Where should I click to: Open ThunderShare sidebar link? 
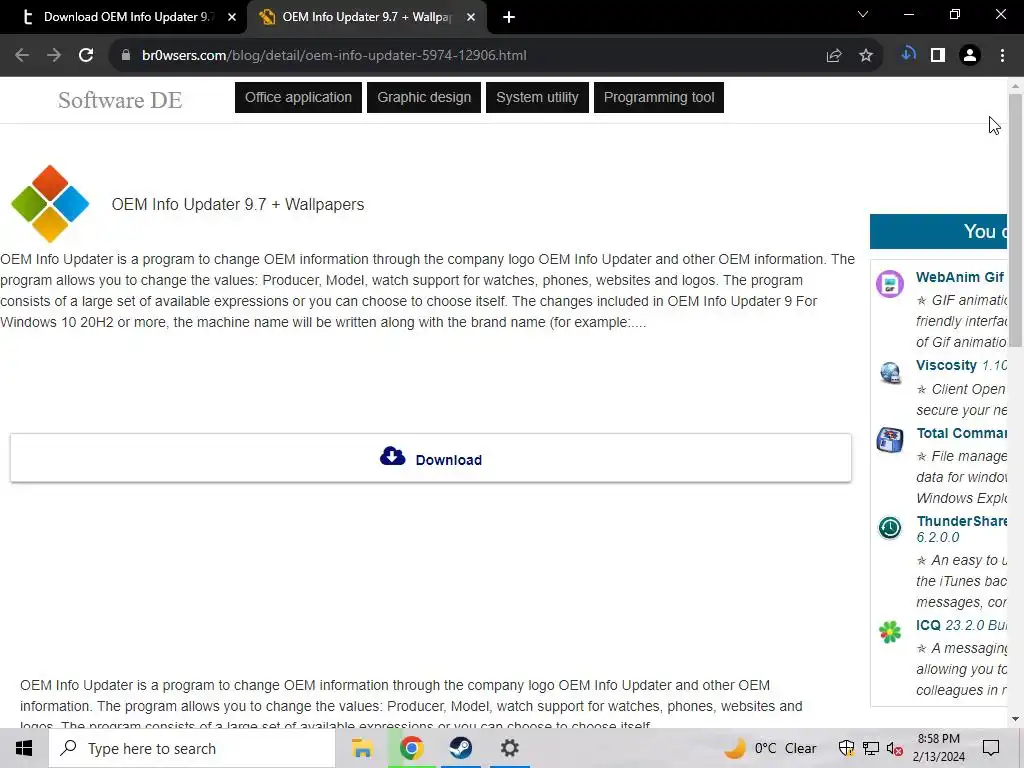point(961,521)
